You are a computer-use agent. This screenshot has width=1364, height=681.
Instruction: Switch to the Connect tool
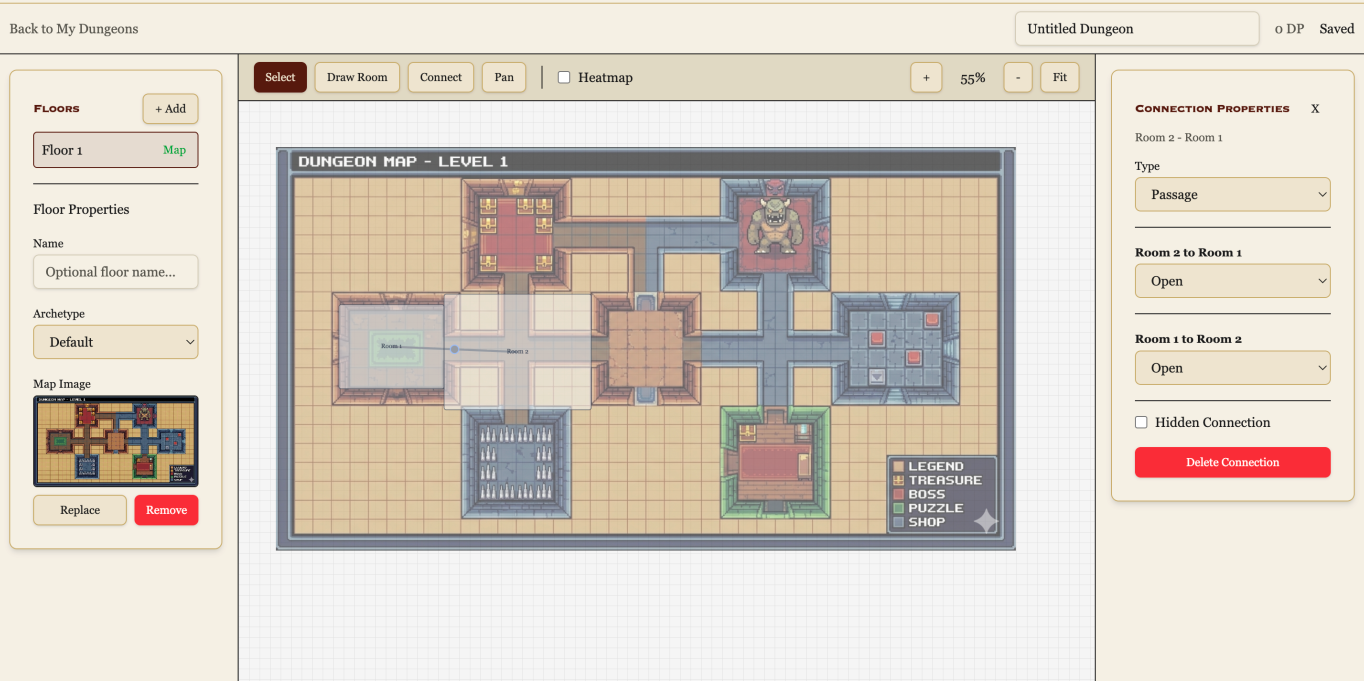coord(441,77)
